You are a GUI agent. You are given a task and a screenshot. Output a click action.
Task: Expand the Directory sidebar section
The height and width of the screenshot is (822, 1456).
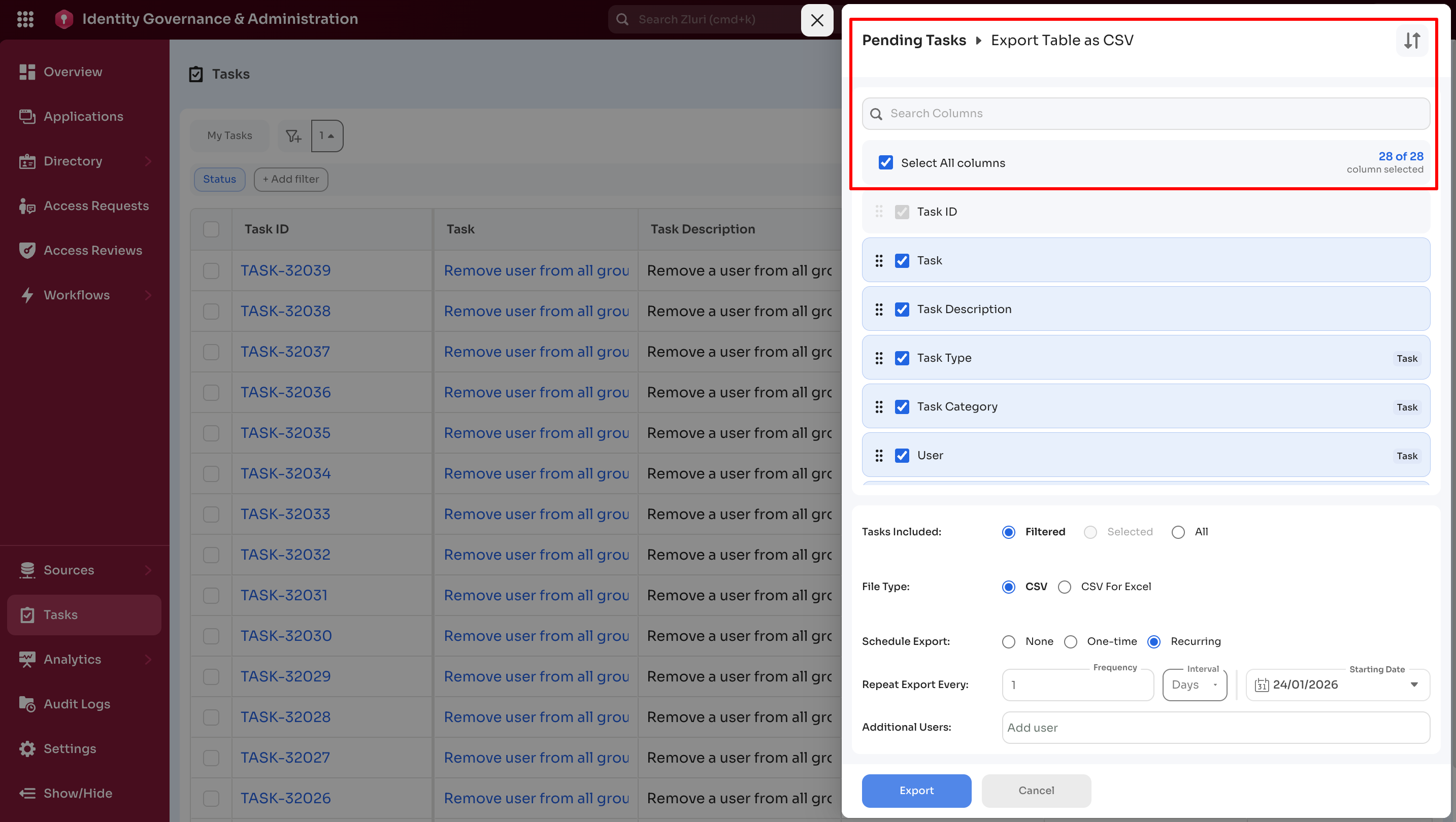pyautogui.click(x=74, y=160)
